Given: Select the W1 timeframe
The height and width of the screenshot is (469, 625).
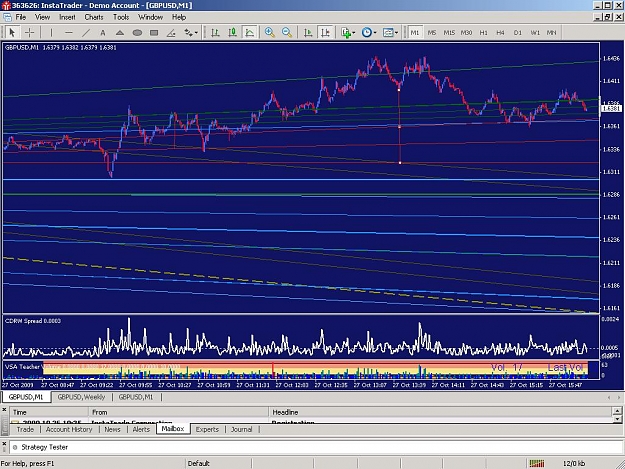Looking at the screenshot, I should point(535,33).
